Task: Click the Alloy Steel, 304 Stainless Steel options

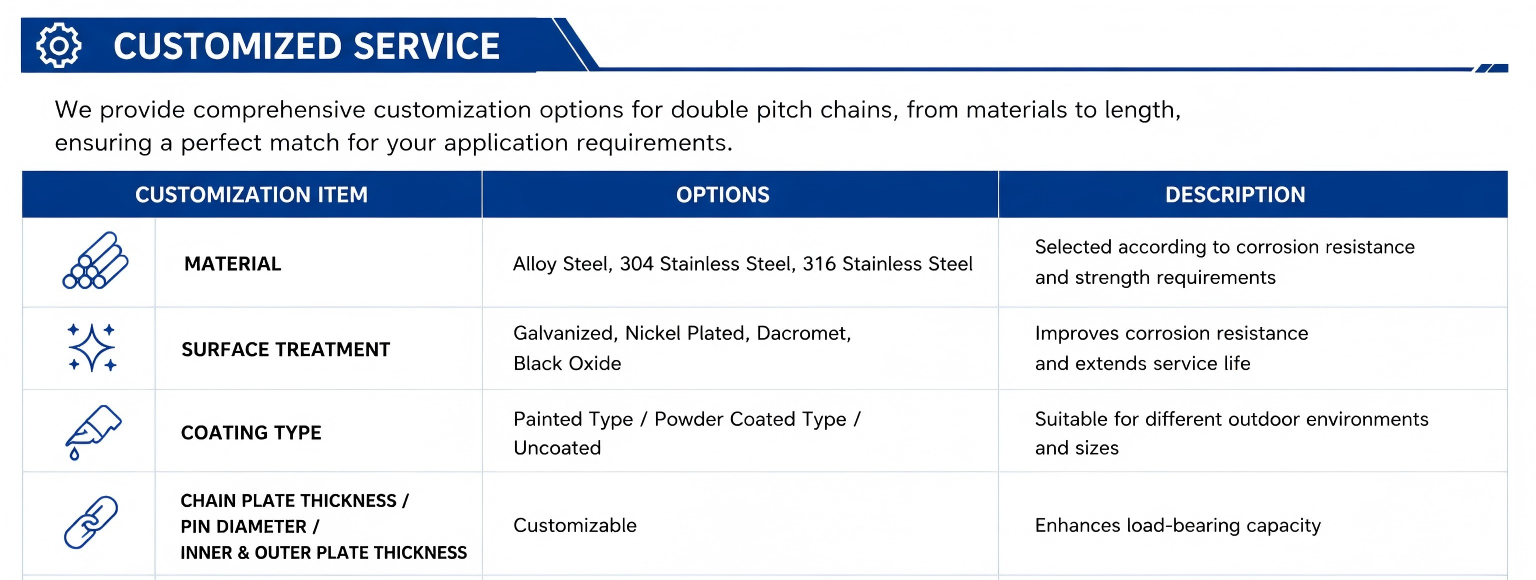Action: (743, 264)
